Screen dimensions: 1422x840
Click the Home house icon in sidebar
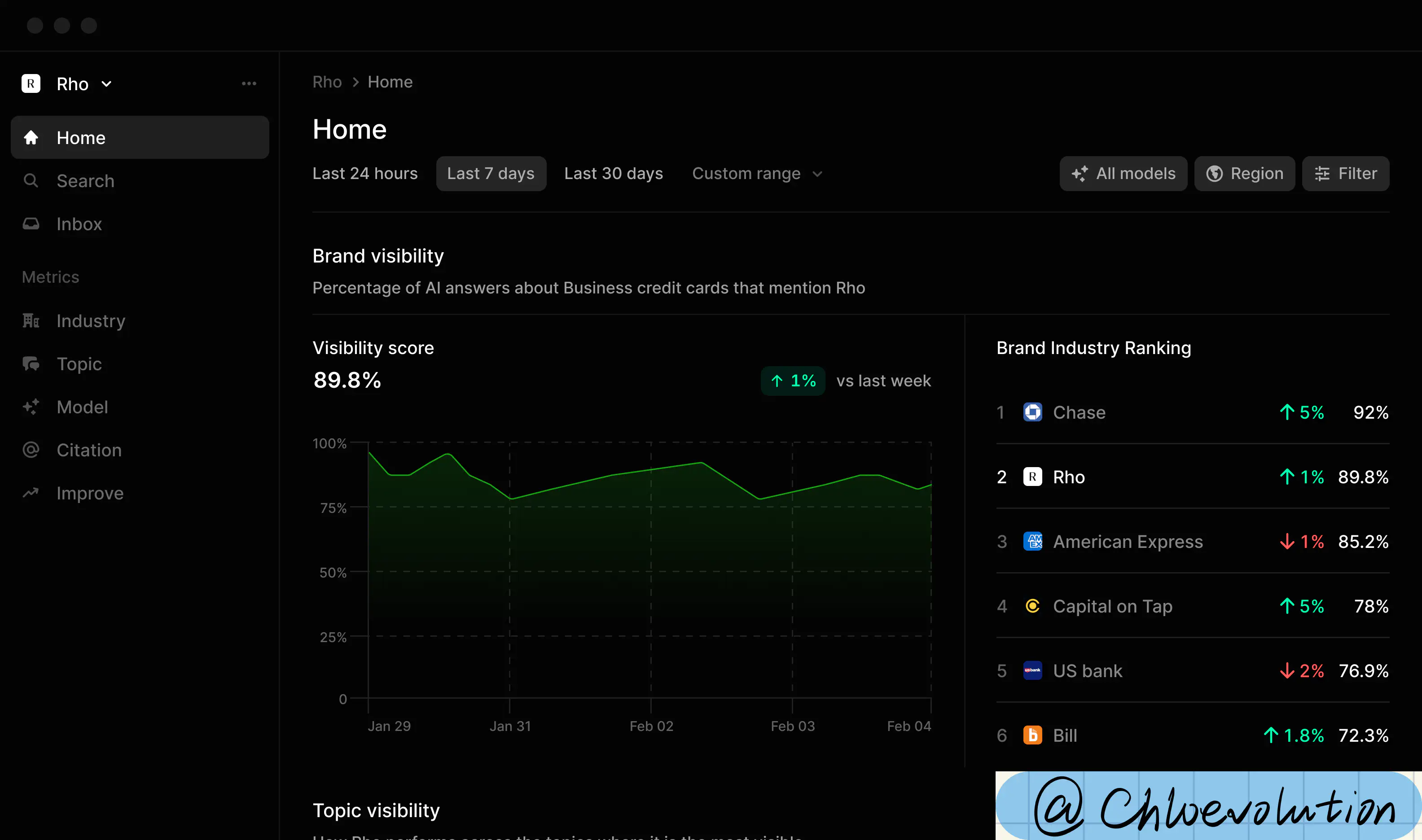click(x=31, y=138)
